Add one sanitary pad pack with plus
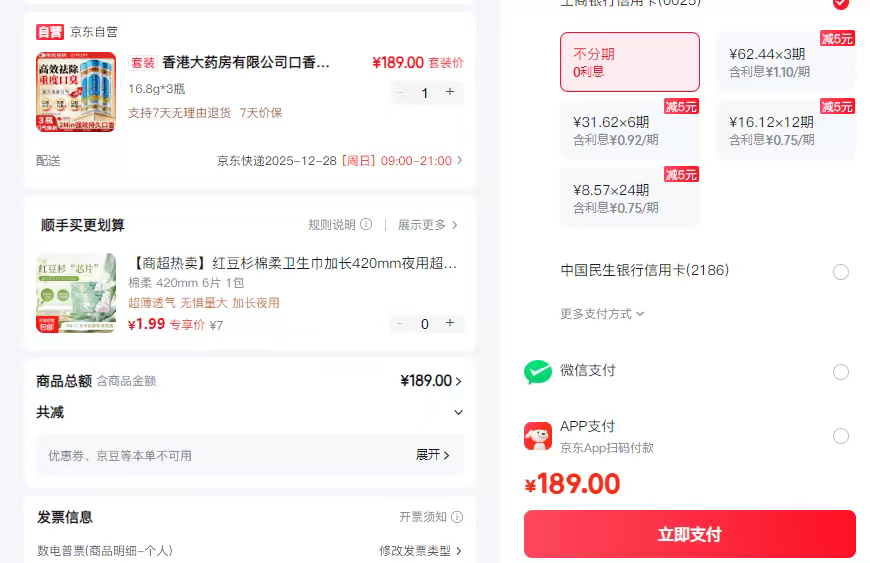Viewport: 870px width, 563px height. click(x=450, y=323)
